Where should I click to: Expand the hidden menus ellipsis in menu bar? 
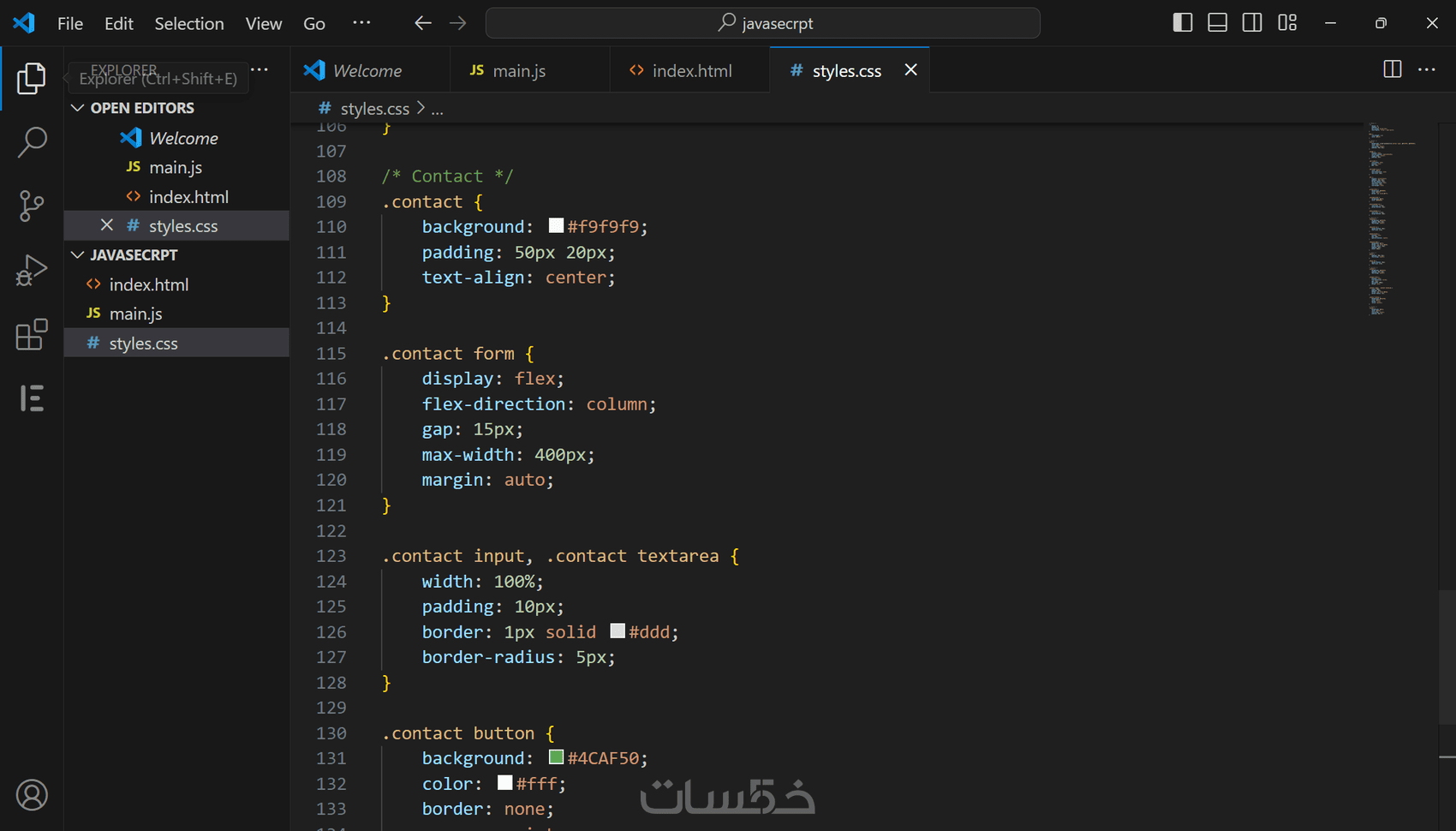[361, 23]
